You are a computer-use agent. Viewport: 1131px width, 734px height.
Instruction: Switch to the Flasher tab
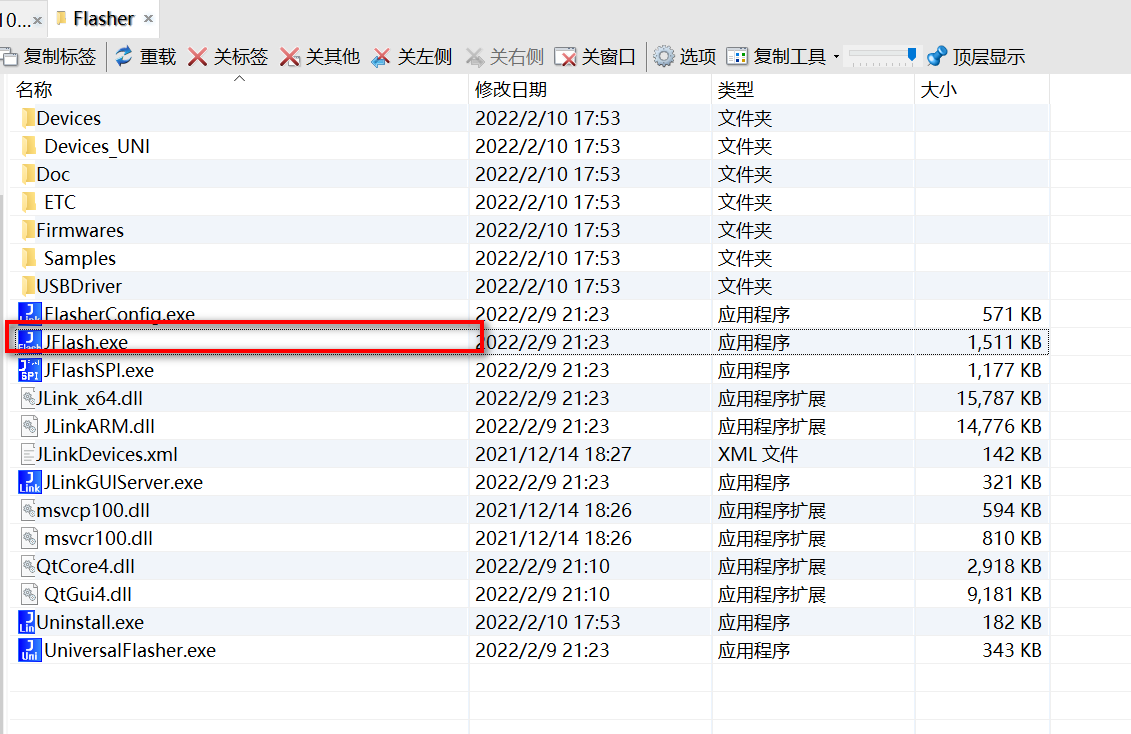(x=98, y=18)
